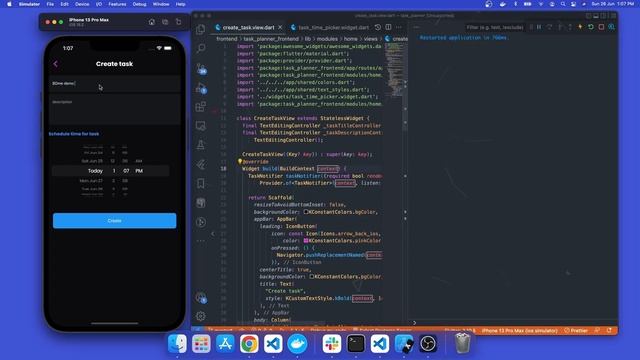Screen dimensions: 640x360
Task: Click the lightbulb code action icon
Action: click(x=240, y=162)
